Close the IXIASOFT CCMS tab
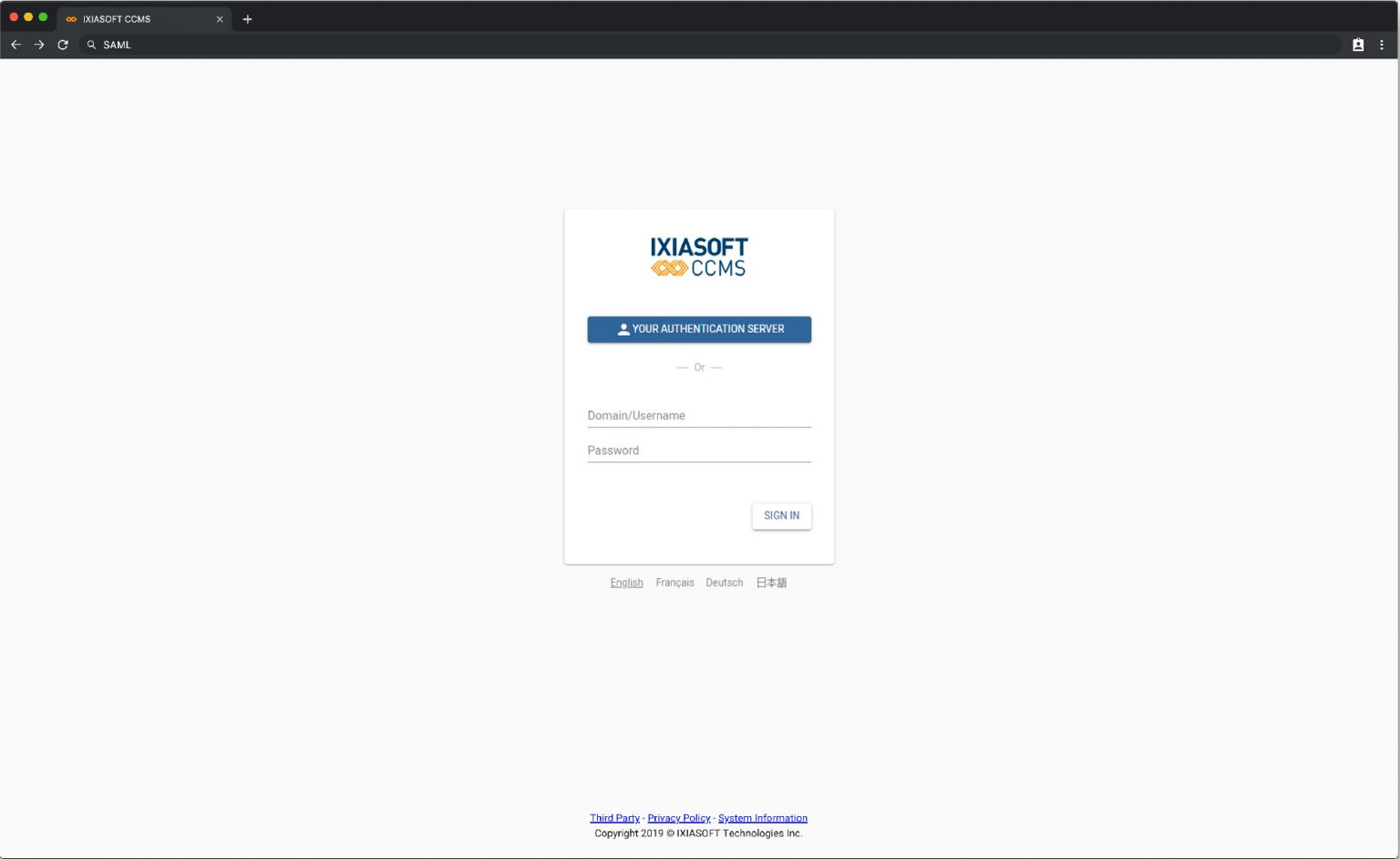The height and width of the screenshot is (859, 1400). click(220, 19)
